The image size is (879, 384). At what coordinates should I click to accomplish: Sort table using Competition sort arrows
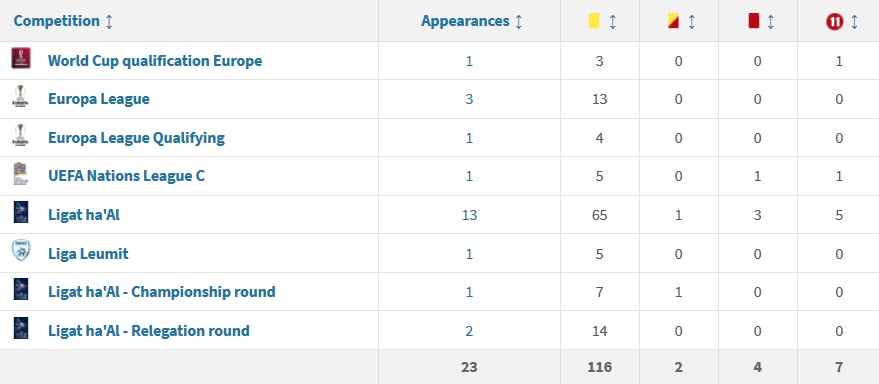[x=109, y=21]
